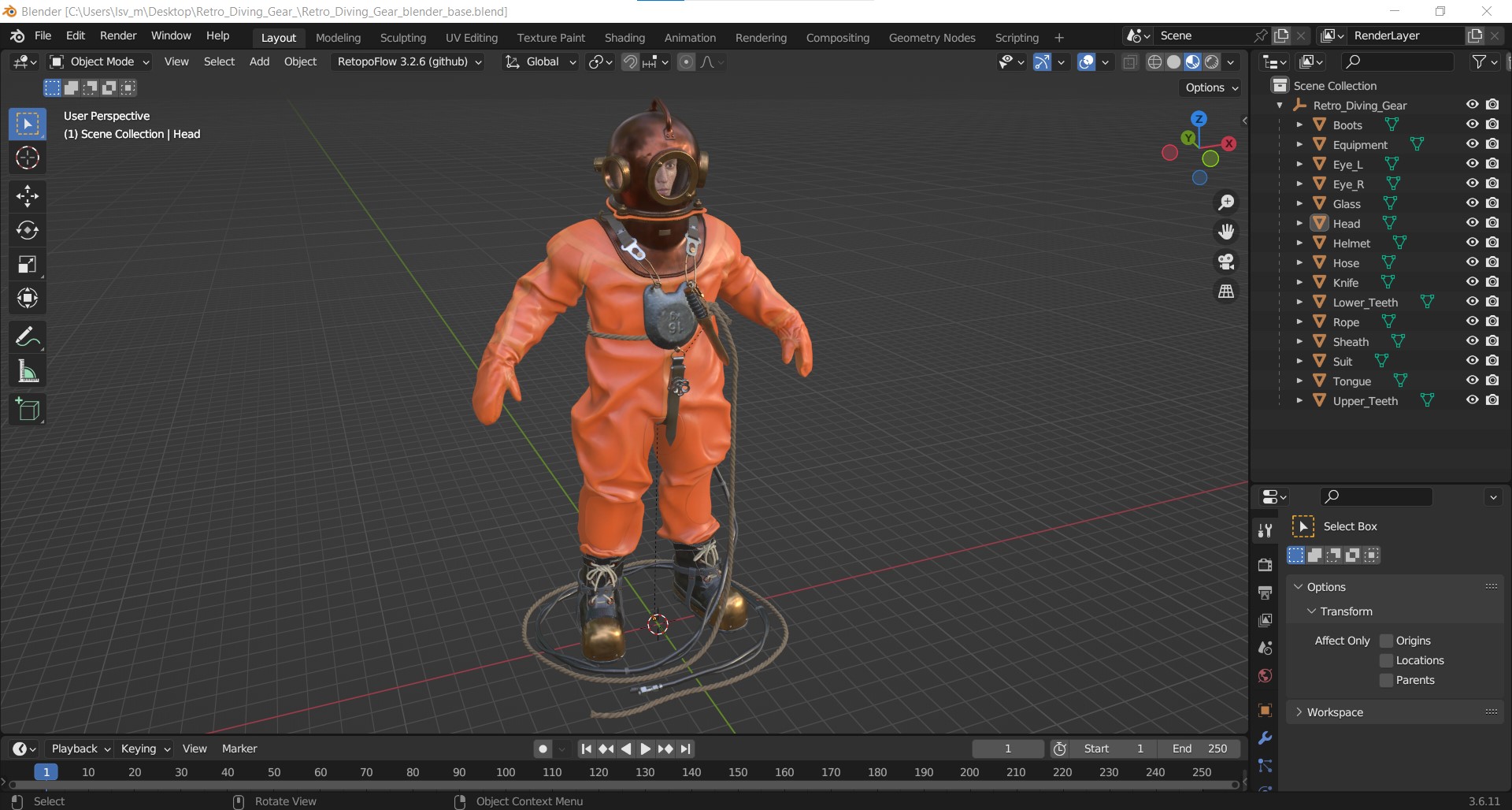
Task: Open the timeline Marker menu
Action: (x=239, y=749)
